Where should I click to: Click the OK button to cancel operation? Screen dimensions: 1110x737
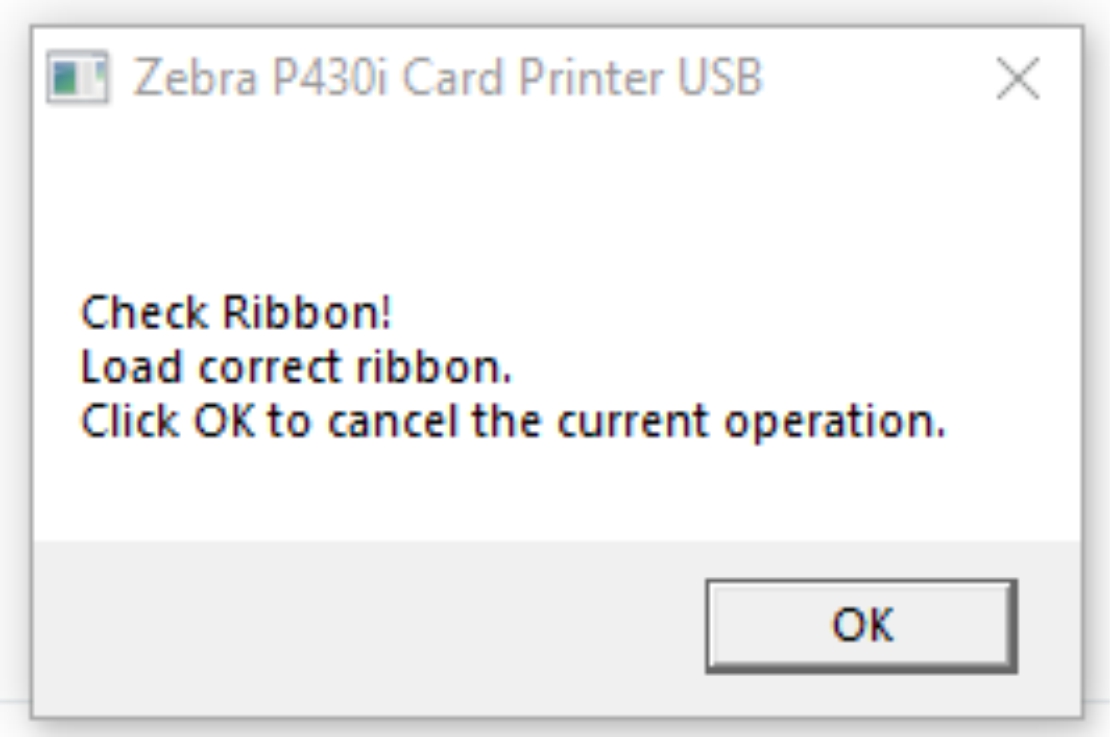861,626
